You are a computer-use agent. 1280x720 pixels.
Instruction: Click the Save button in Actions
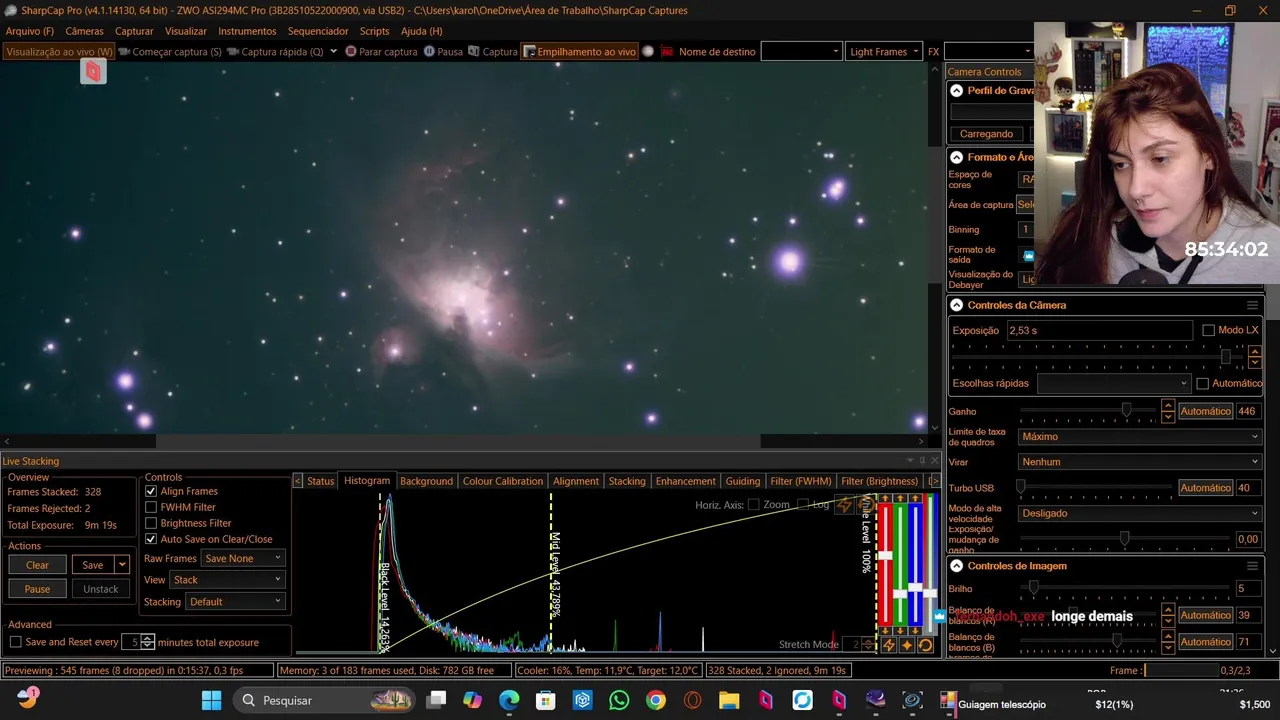tap(93, 565)
